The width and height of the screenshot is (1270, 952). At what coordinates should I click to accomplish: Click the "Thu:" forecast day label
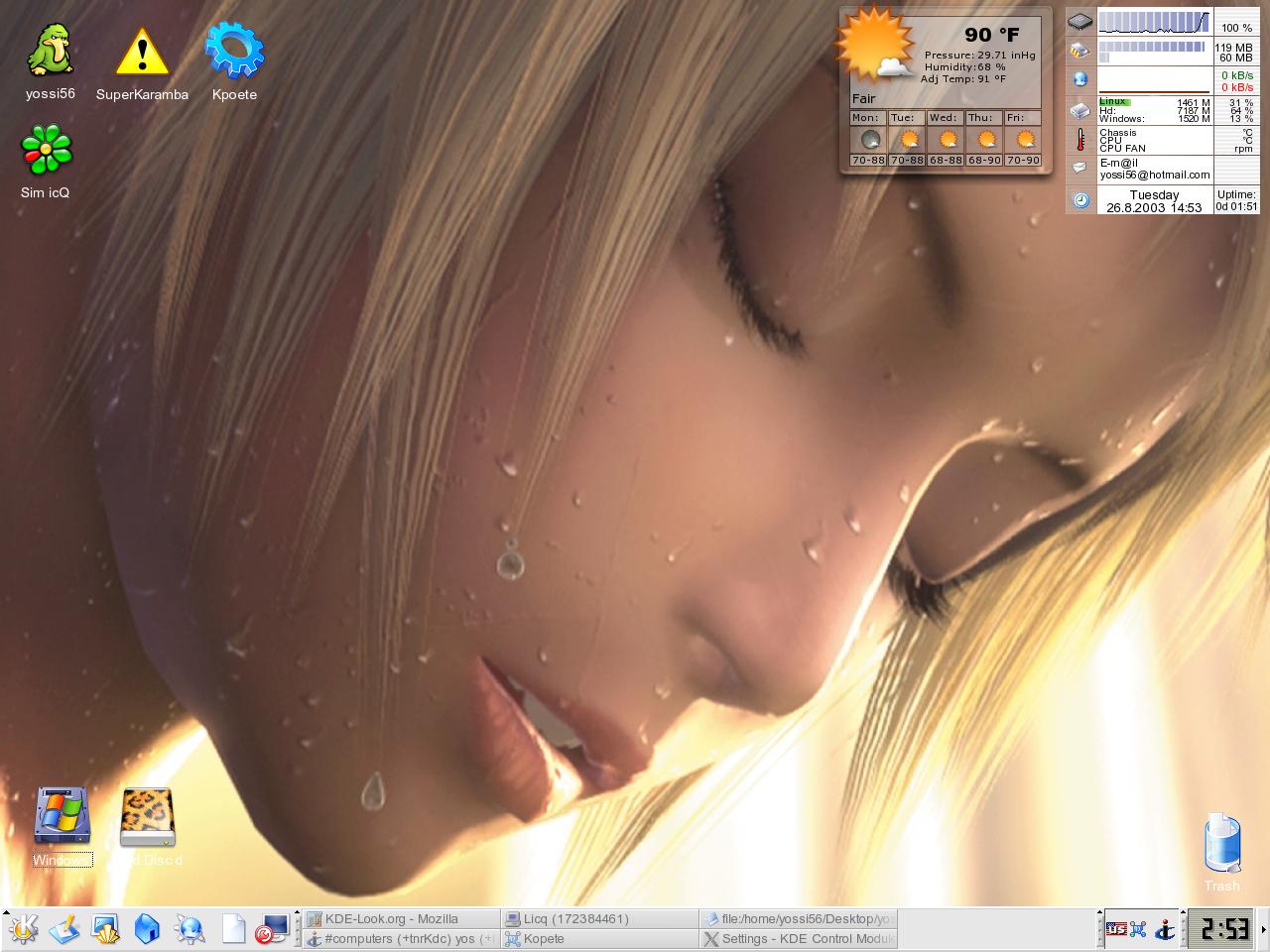980,117
